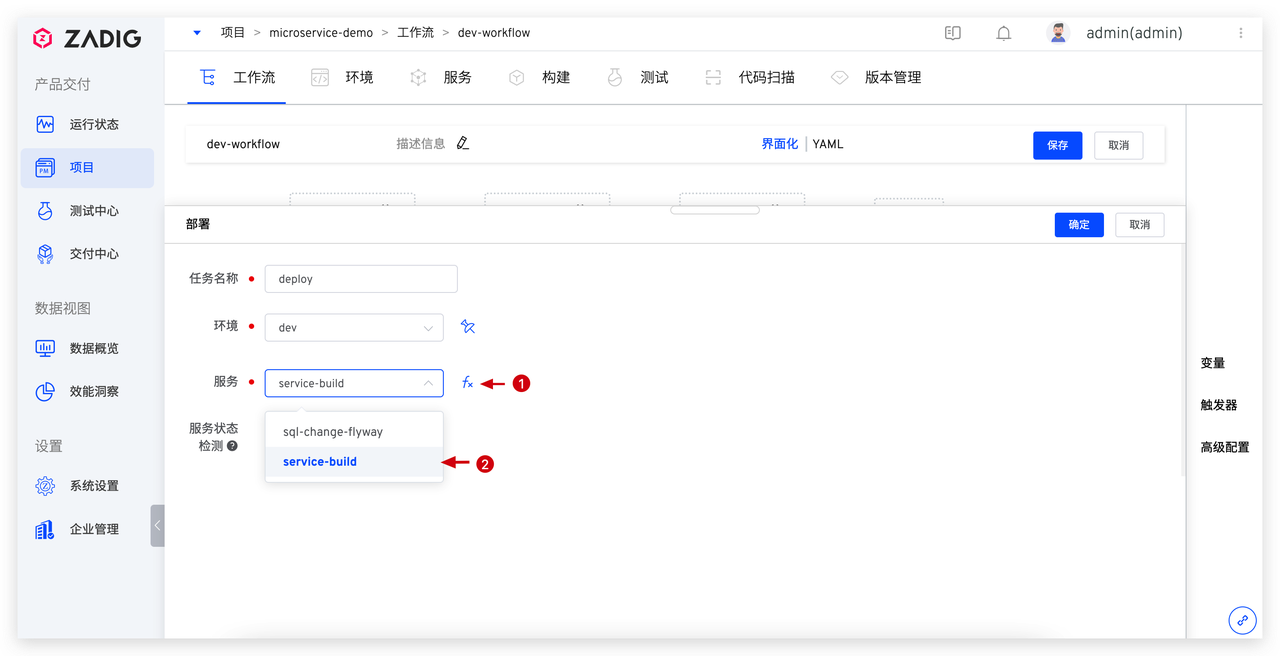Switch to YAML view
The width and height of the screenshot is (1280, 656).
pos(828,144)
